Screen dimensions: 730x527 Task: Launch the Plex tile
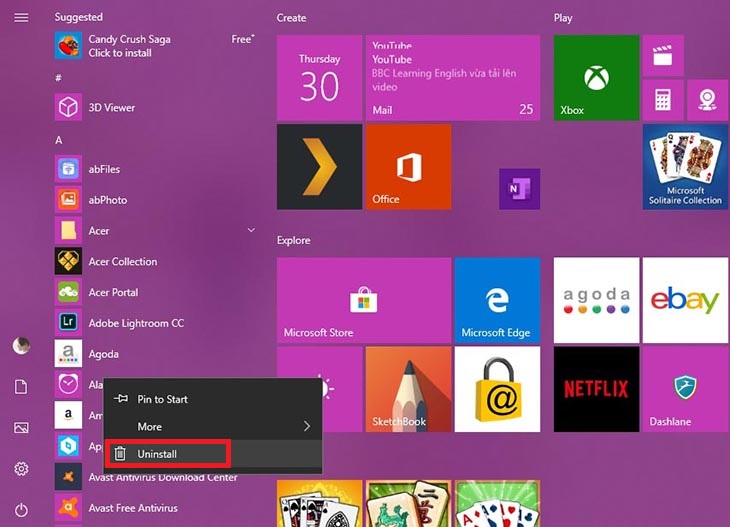[319, 167]
